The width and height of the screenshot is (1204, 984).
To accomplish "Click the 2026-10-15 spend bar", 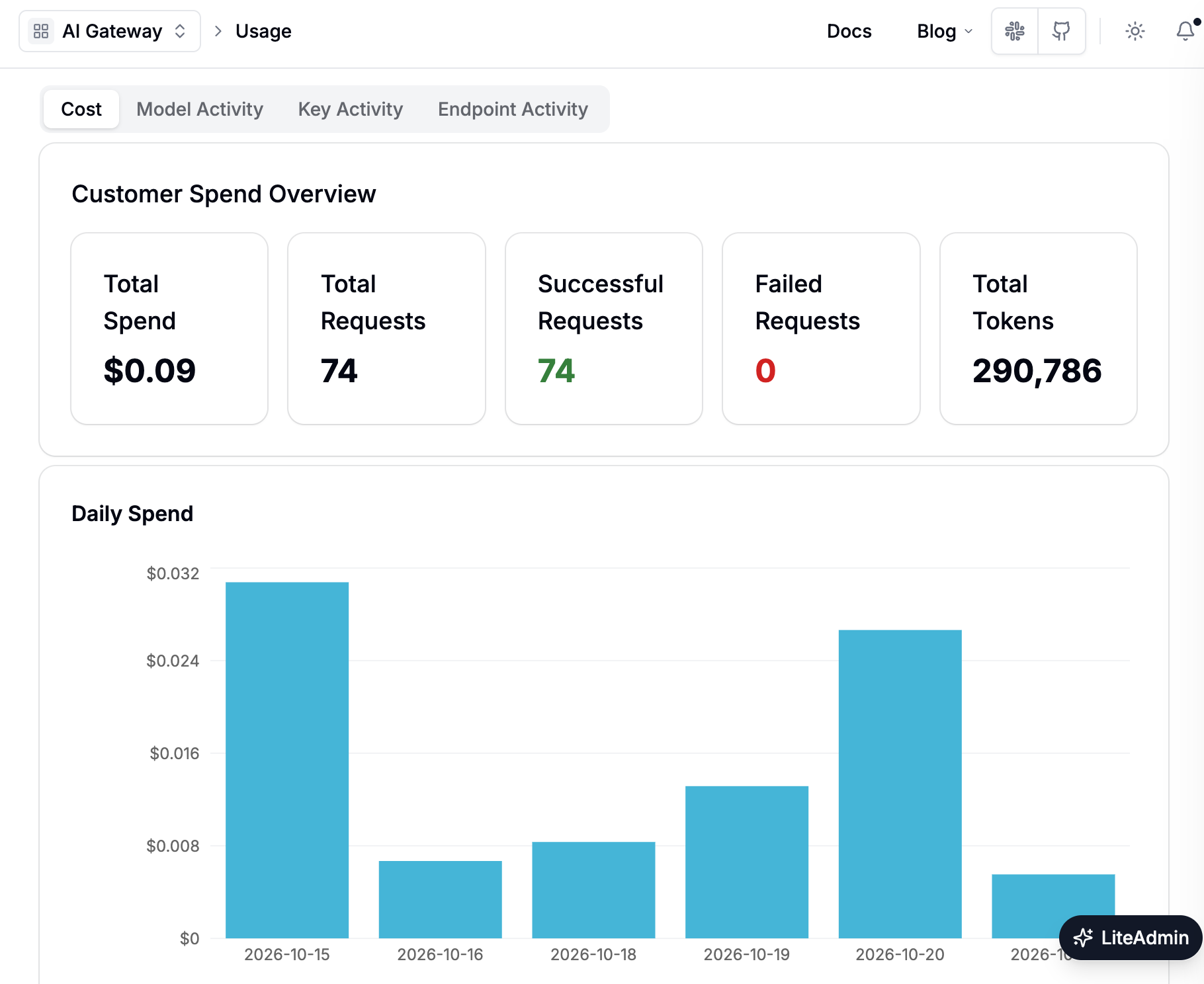I will click(x=287, y=760).
